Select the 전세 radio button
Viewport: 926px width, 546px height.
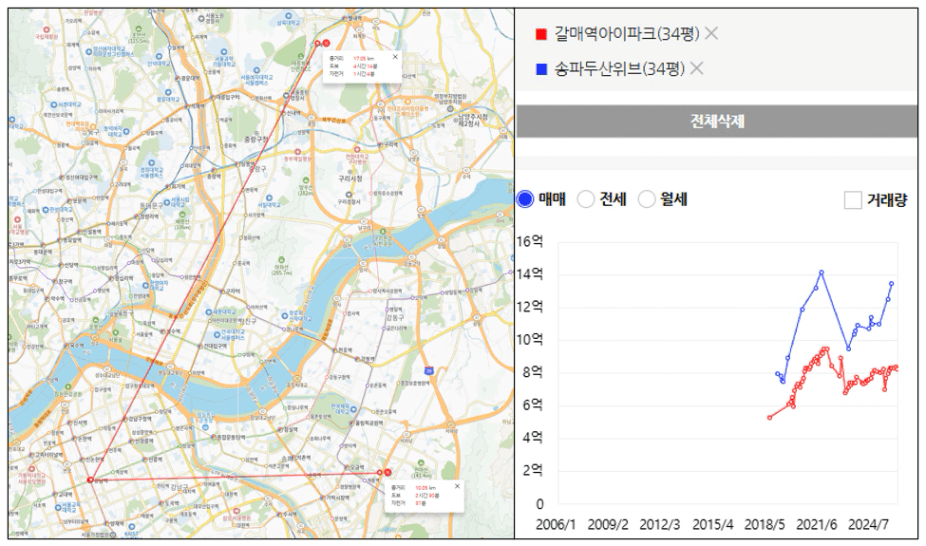pos(586,200)
